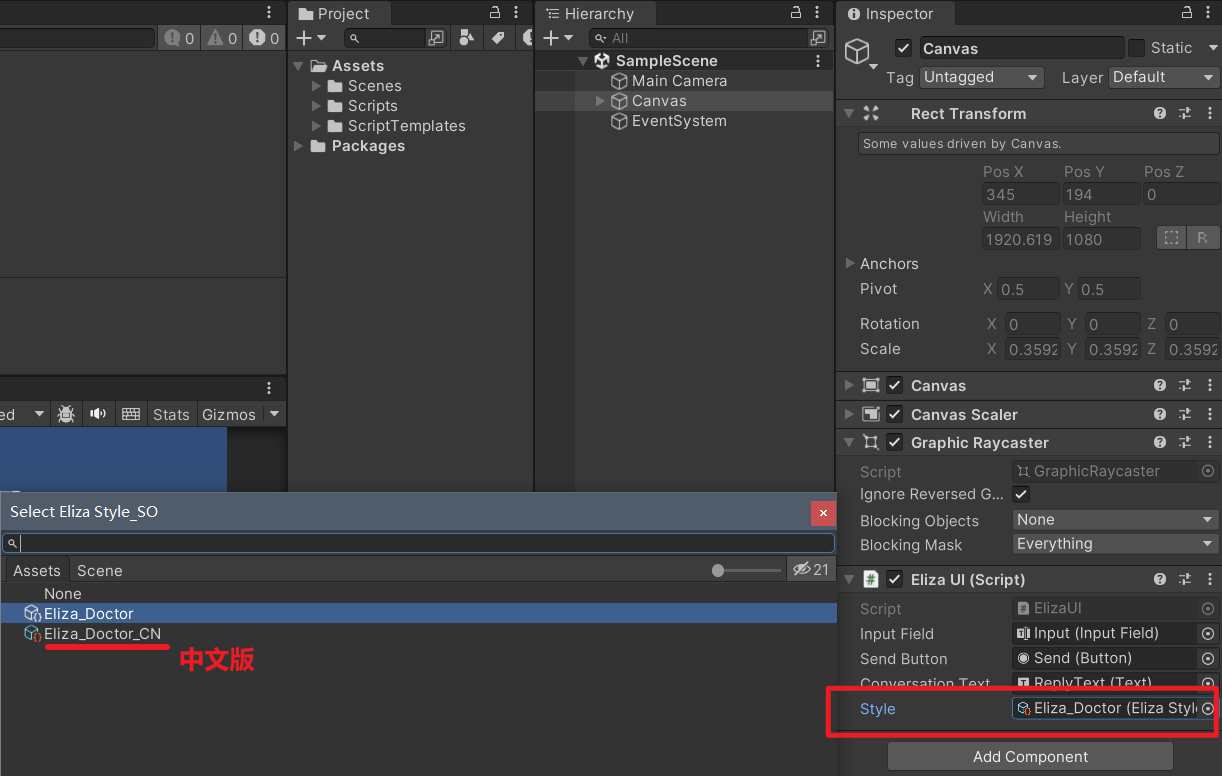Screen dimensions: 1222x776
Task: Switch to Scene tab in object picker
Action: point(100,571)
